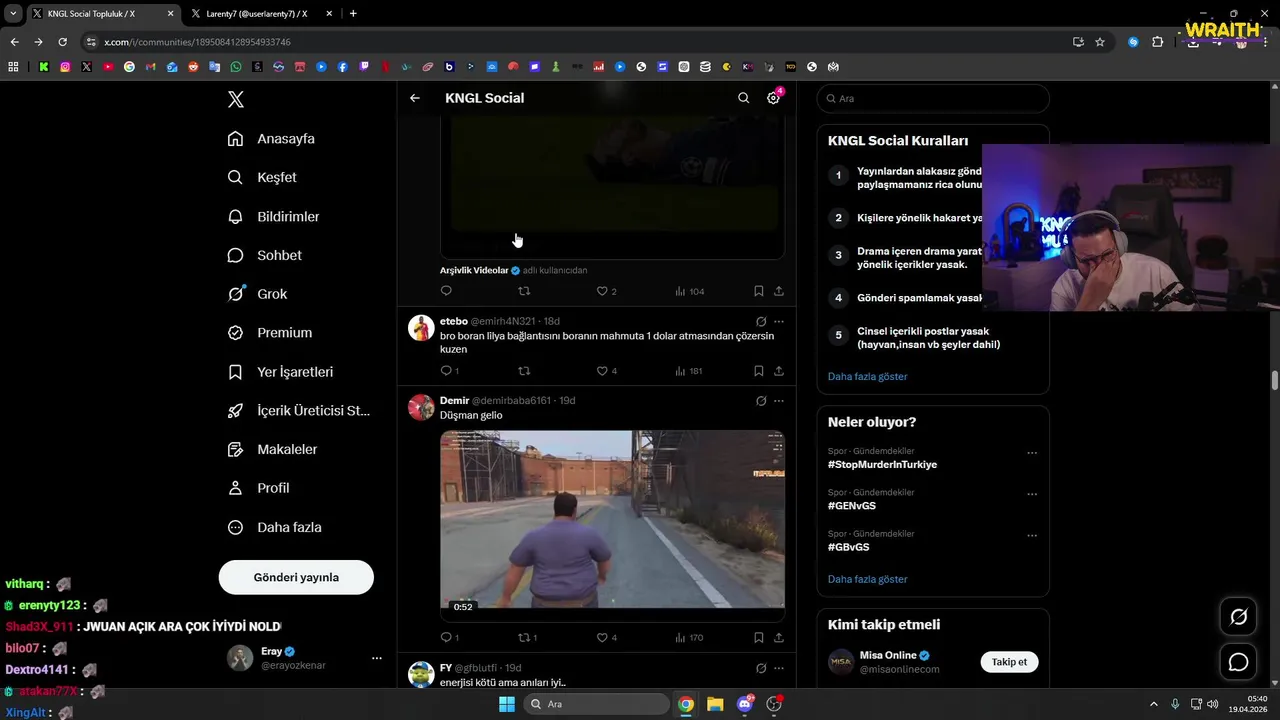This screenshot has width=1280, height=720.
Task: Bookmark this page with the star icon
Action: click(1100, 42)
